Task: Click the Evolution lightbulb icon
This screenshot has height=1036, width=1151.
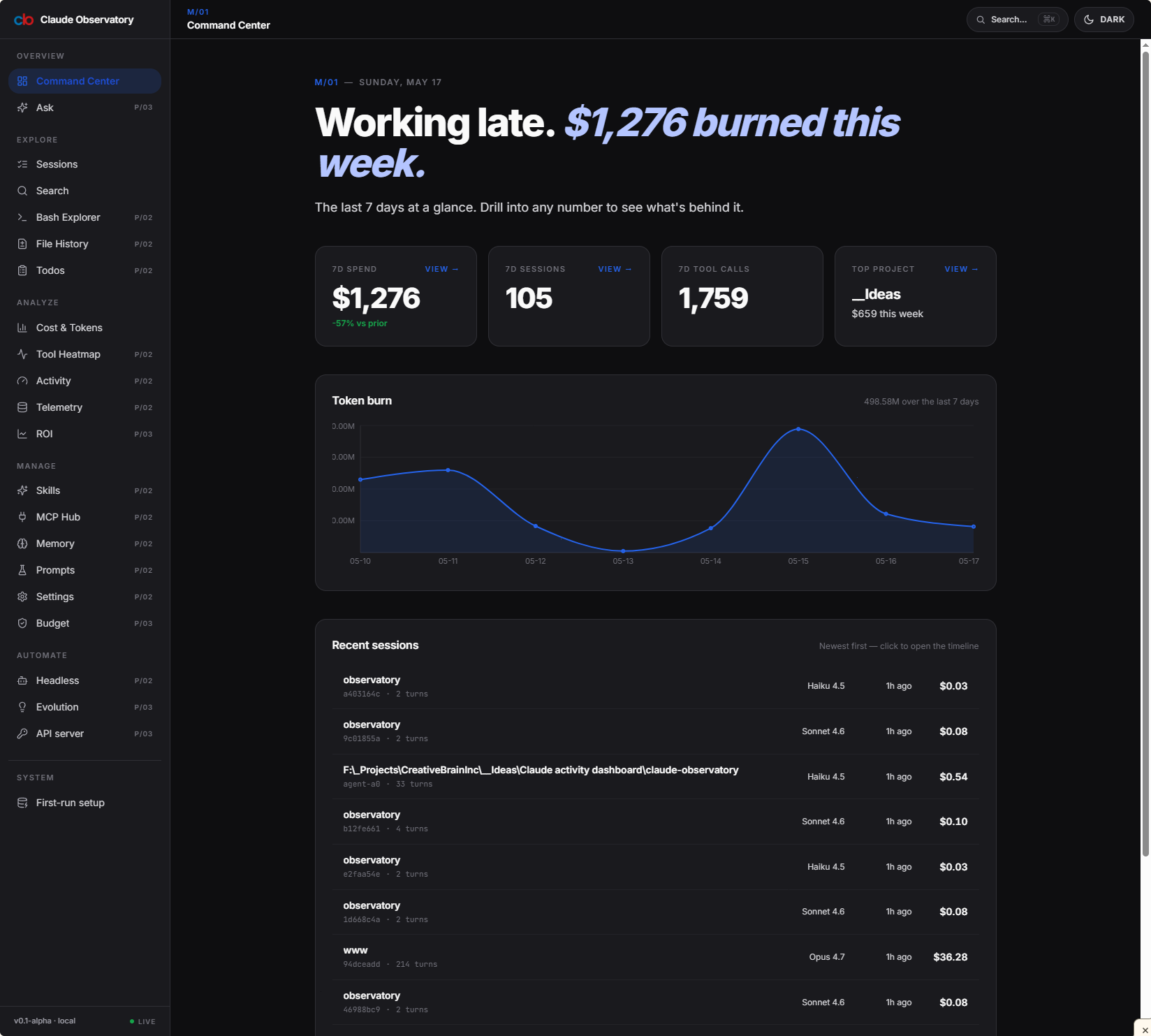Action: click(x=22, y=707)
